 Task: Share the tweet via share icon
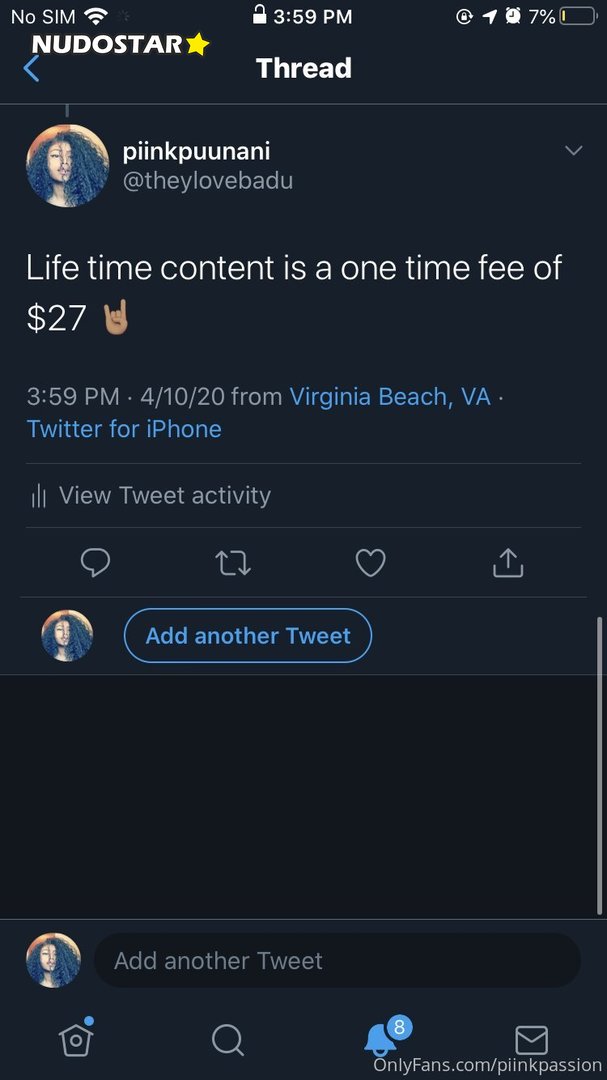click(508, 563)
